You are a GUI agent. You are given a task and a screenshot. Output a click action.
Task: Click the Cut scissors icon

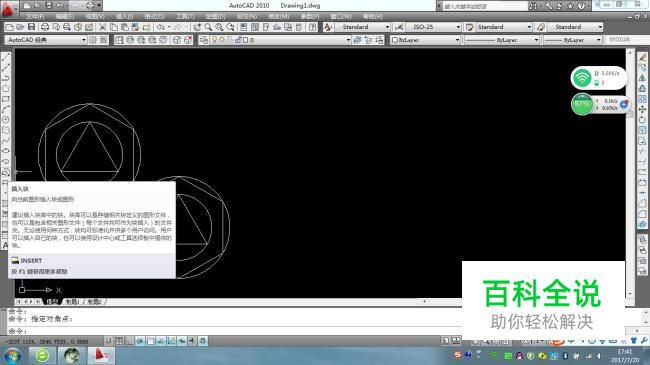pyautogui.click(x=103, y=27)
